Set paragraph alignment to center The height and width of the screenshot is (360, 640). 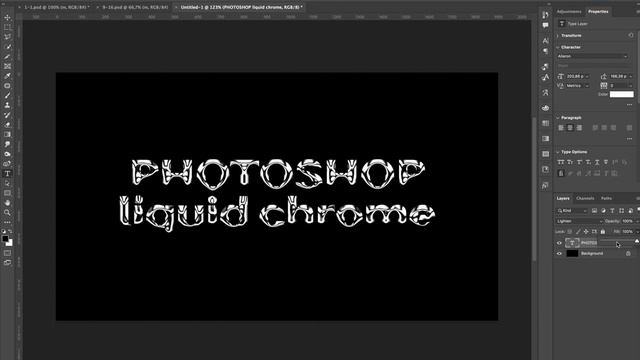tap(570, 128)
